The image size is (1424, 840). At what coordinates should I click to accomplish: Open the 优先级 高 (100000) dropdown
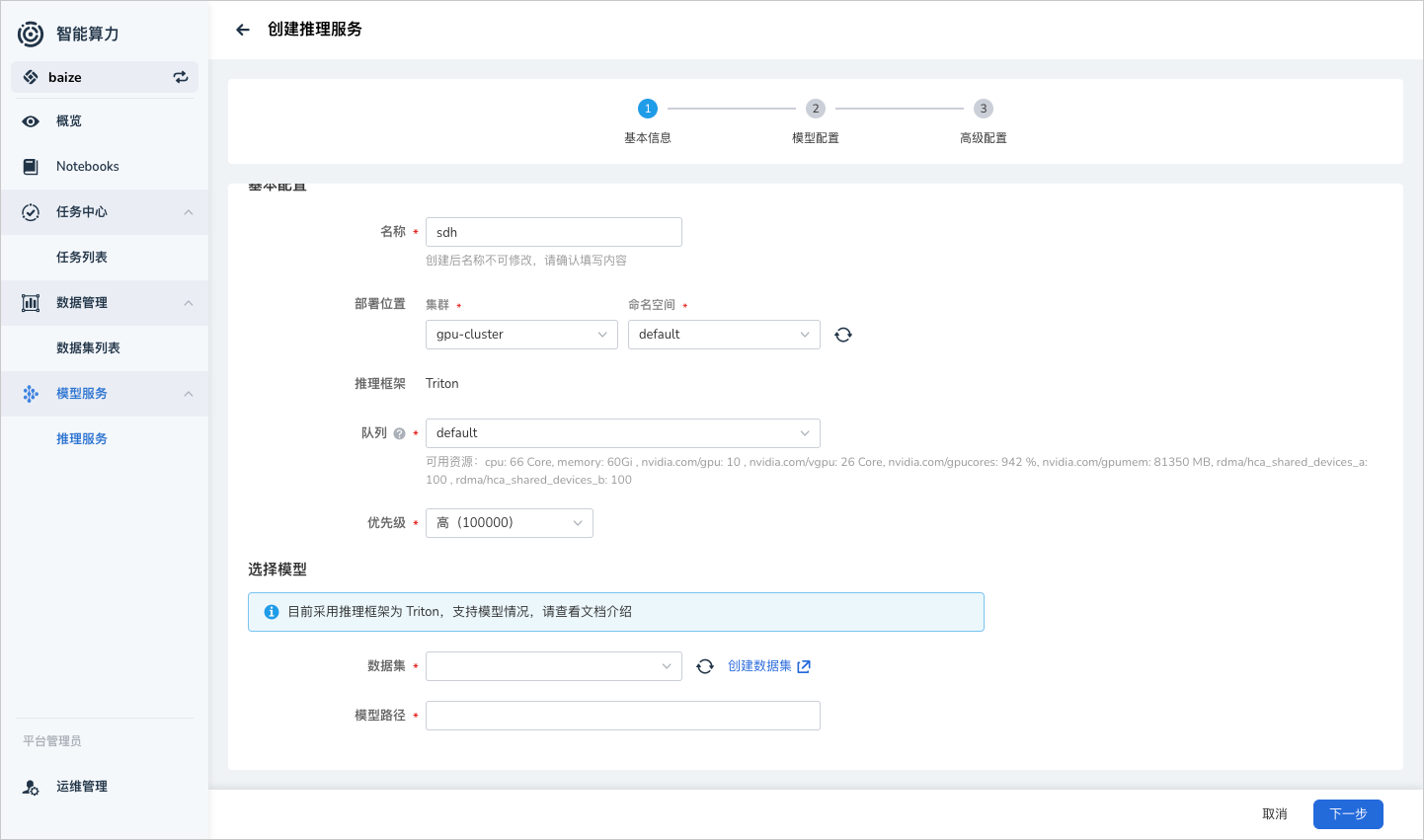pyautogui.click(x=510, y=523)
